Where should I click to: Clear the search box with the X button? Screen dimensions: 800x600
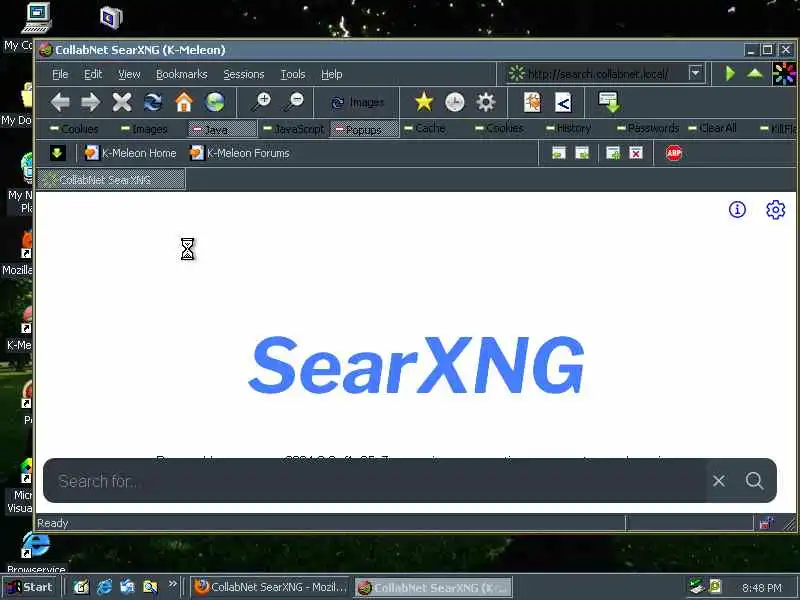click(x=719, y=481)
